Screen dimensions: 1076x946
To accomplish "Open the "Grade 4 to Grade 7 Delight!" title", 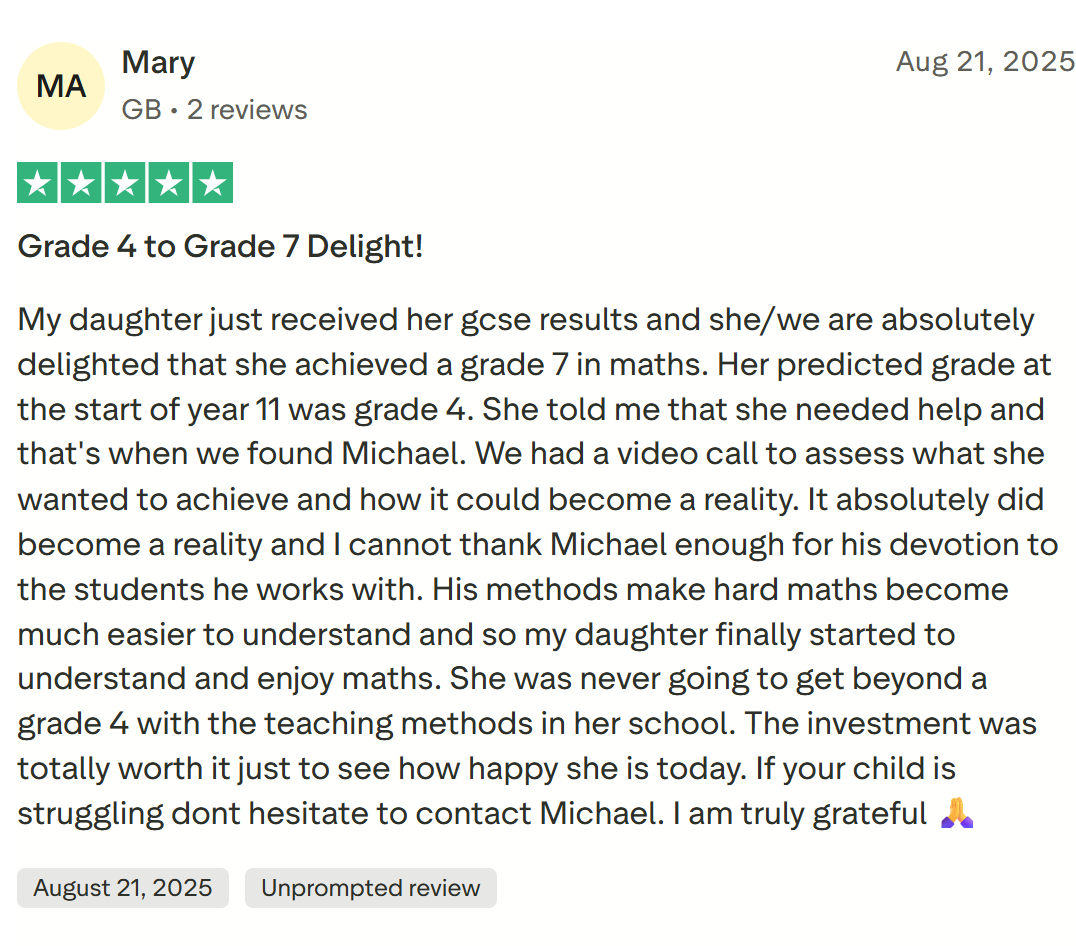I will point(221,246).
